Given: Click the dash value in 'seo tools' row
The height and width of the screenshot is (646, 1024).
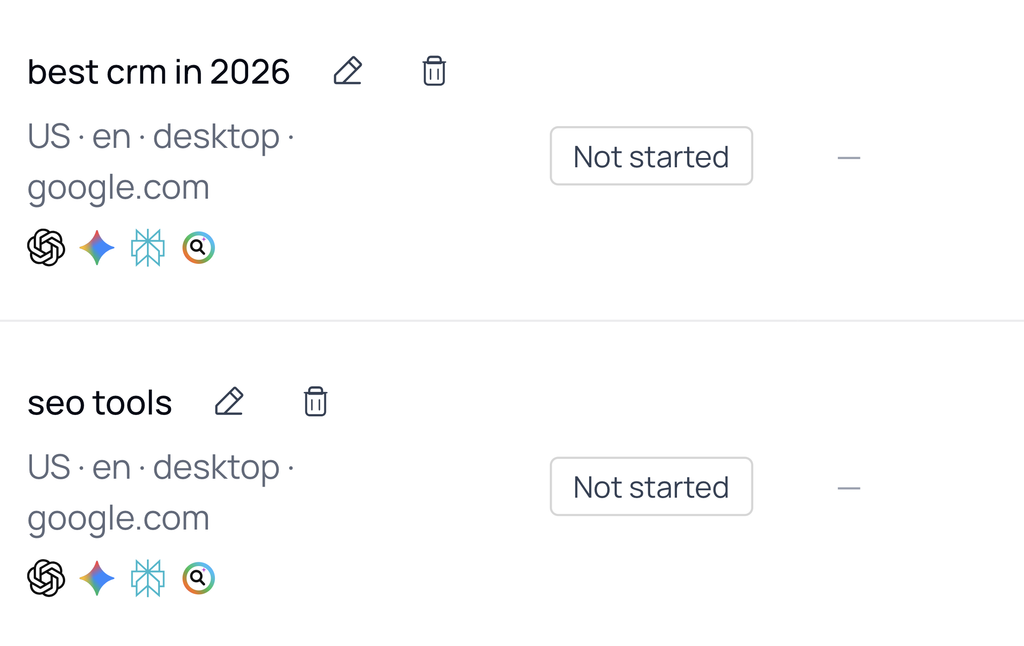Looking at the screenshot, I should pyautogui.click(x=849, y=488).
